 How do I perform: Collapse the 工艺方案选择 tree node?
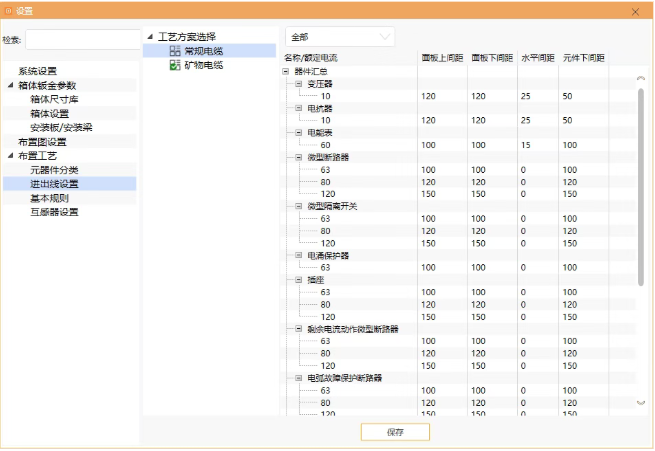(150, 37)
